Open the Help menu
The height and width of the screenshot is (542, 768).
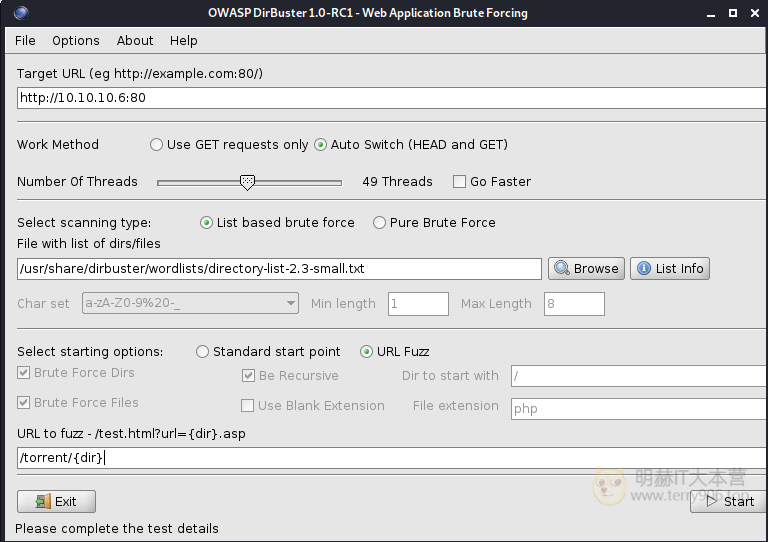click(184, 41)
